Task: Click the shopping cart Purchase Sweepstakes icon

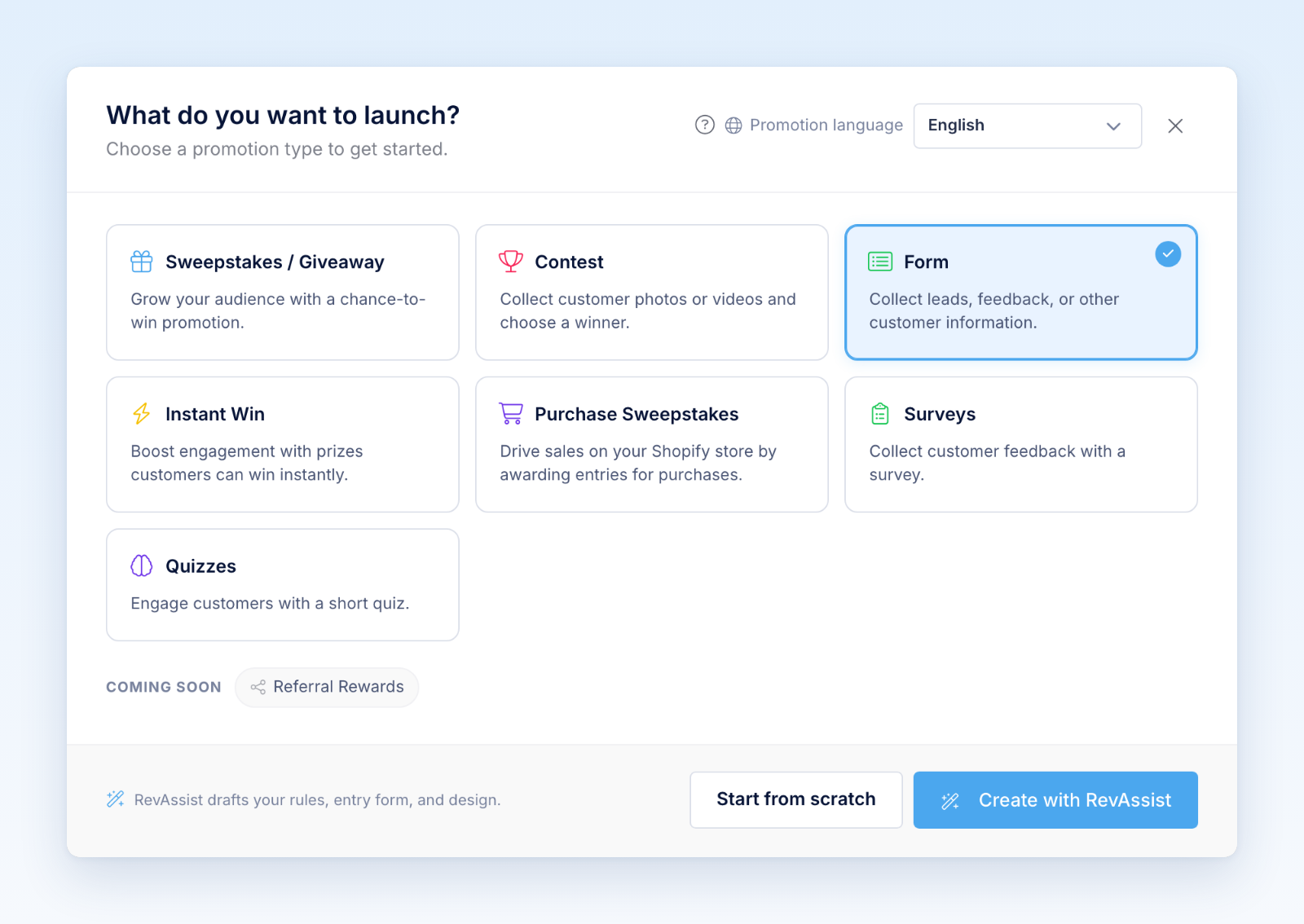Action: coord(511,414)
